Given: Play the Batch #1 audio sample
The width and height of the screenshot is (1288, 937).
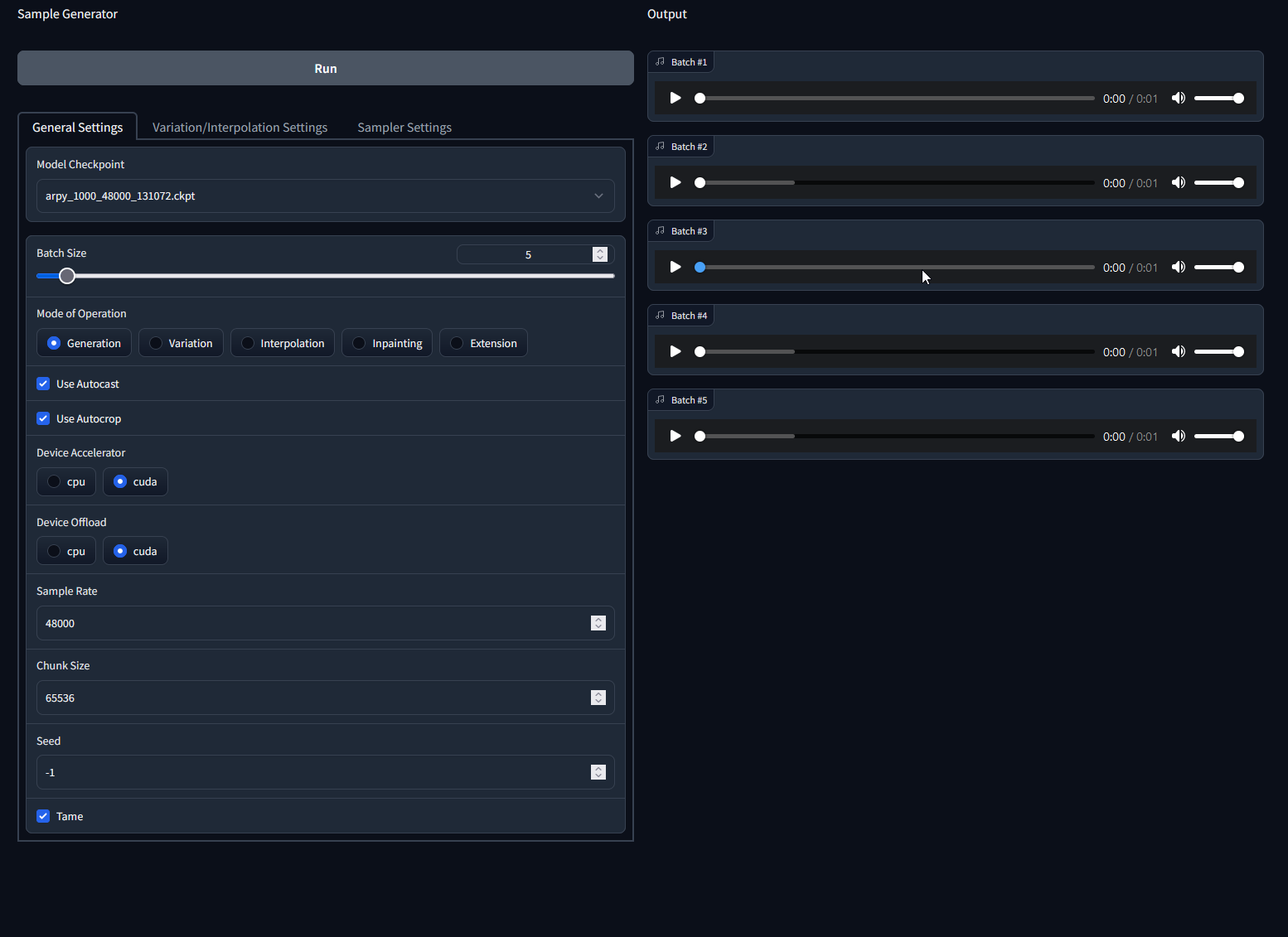Looking at the screenshot, I should click(675, 98).
